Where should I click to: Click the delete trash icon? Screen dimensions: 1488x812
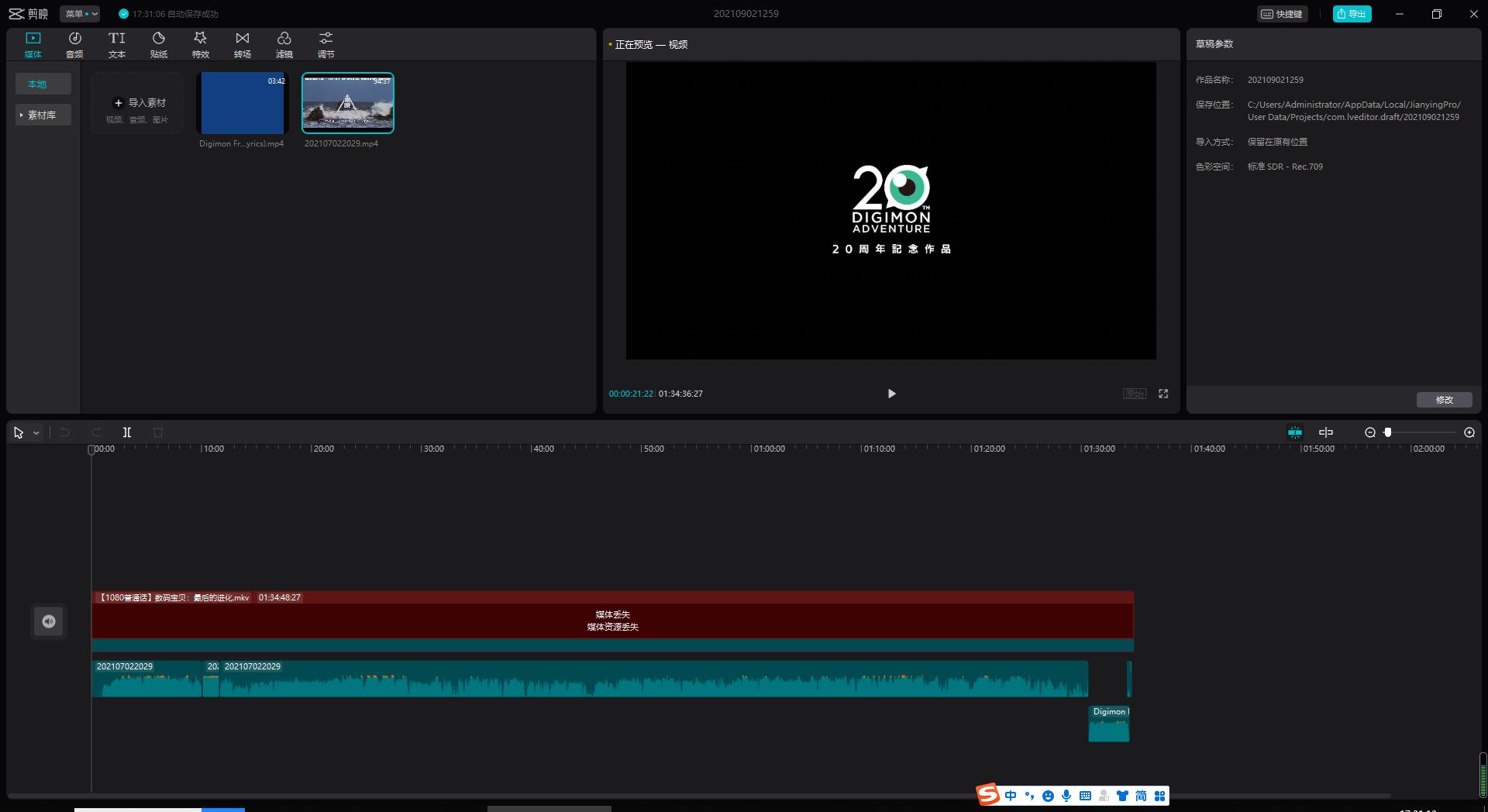pos(158,432)
